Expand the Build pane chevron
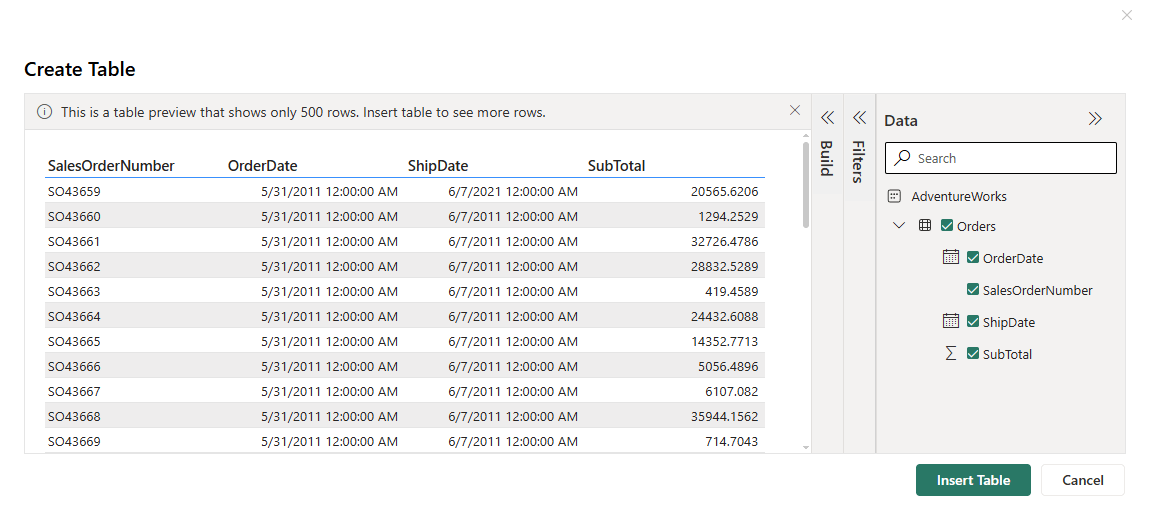This screenshot has width=1150, height=518. tap(827, 118)
